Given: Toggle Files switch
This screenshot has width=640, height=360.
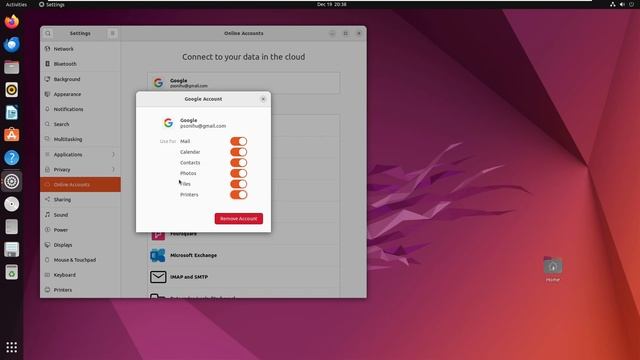Looking at the screenshot, I should tap(239, 184).
